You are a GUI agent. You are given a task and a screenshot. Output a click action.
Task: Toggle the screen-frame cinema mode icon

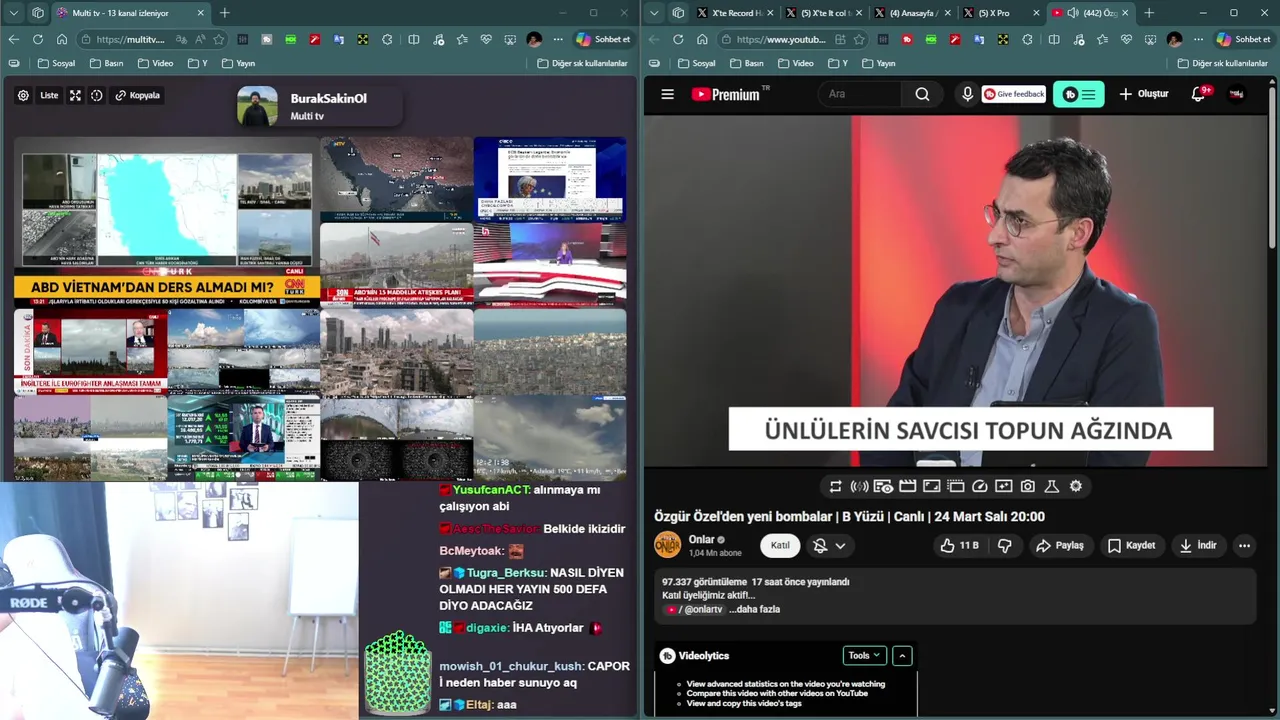(931, 486)
